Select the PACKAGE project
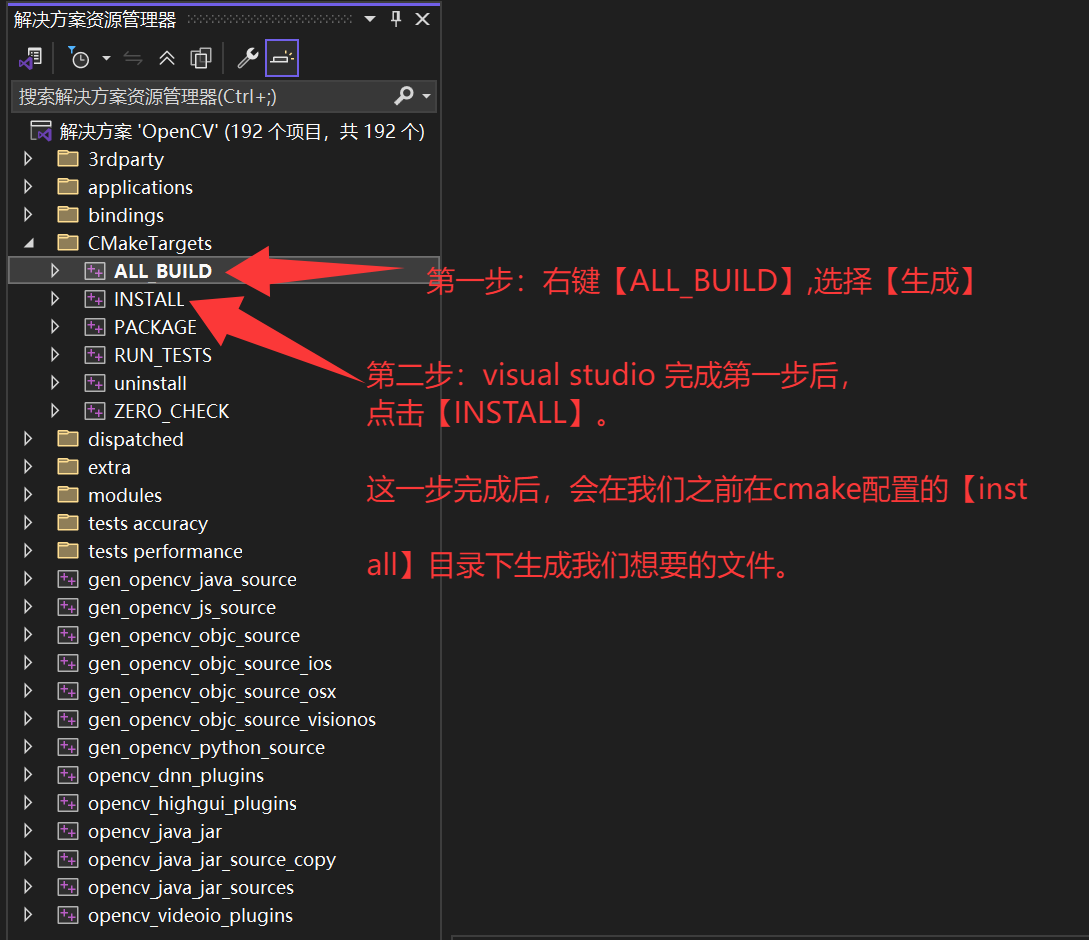 [x=155, y=327]
